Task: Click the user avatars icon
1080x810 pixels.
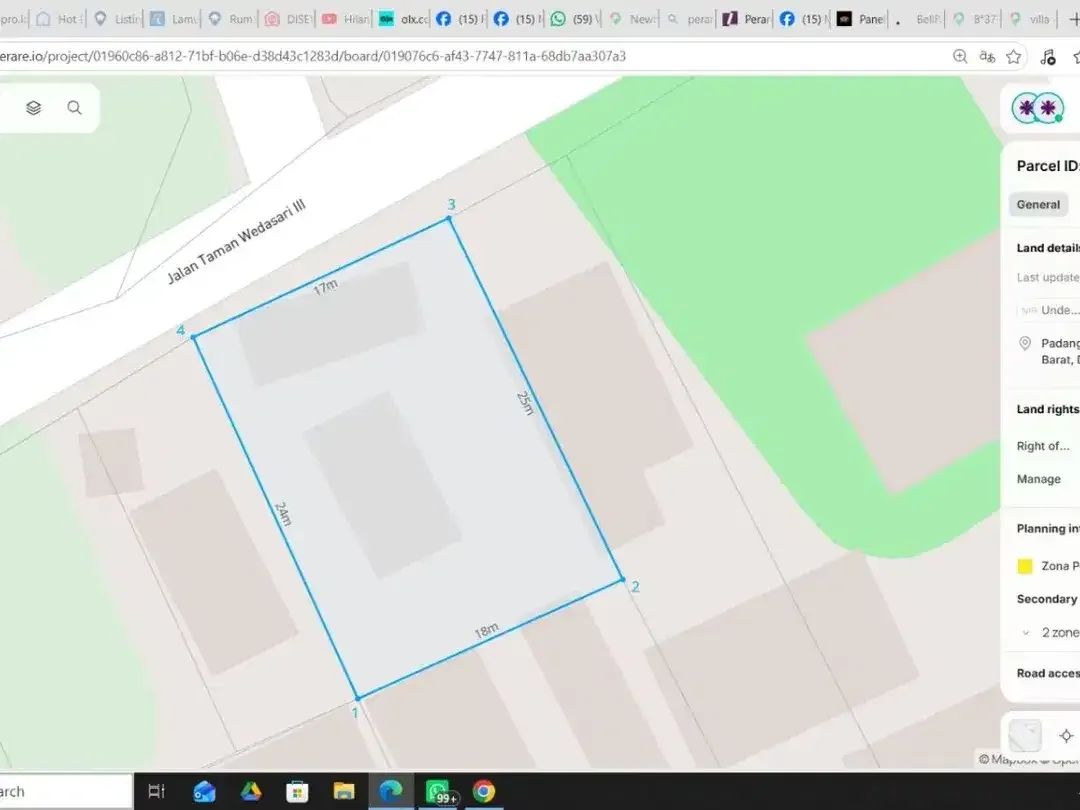Action: 1038,108
